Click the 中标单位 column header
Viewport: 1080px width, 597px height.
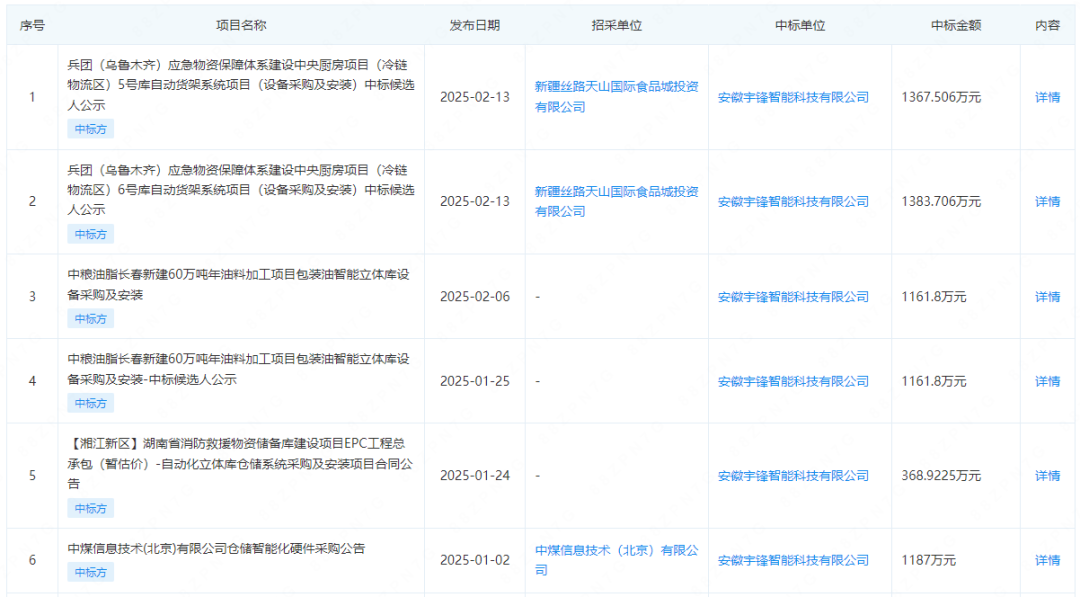(x=800, y=25)
